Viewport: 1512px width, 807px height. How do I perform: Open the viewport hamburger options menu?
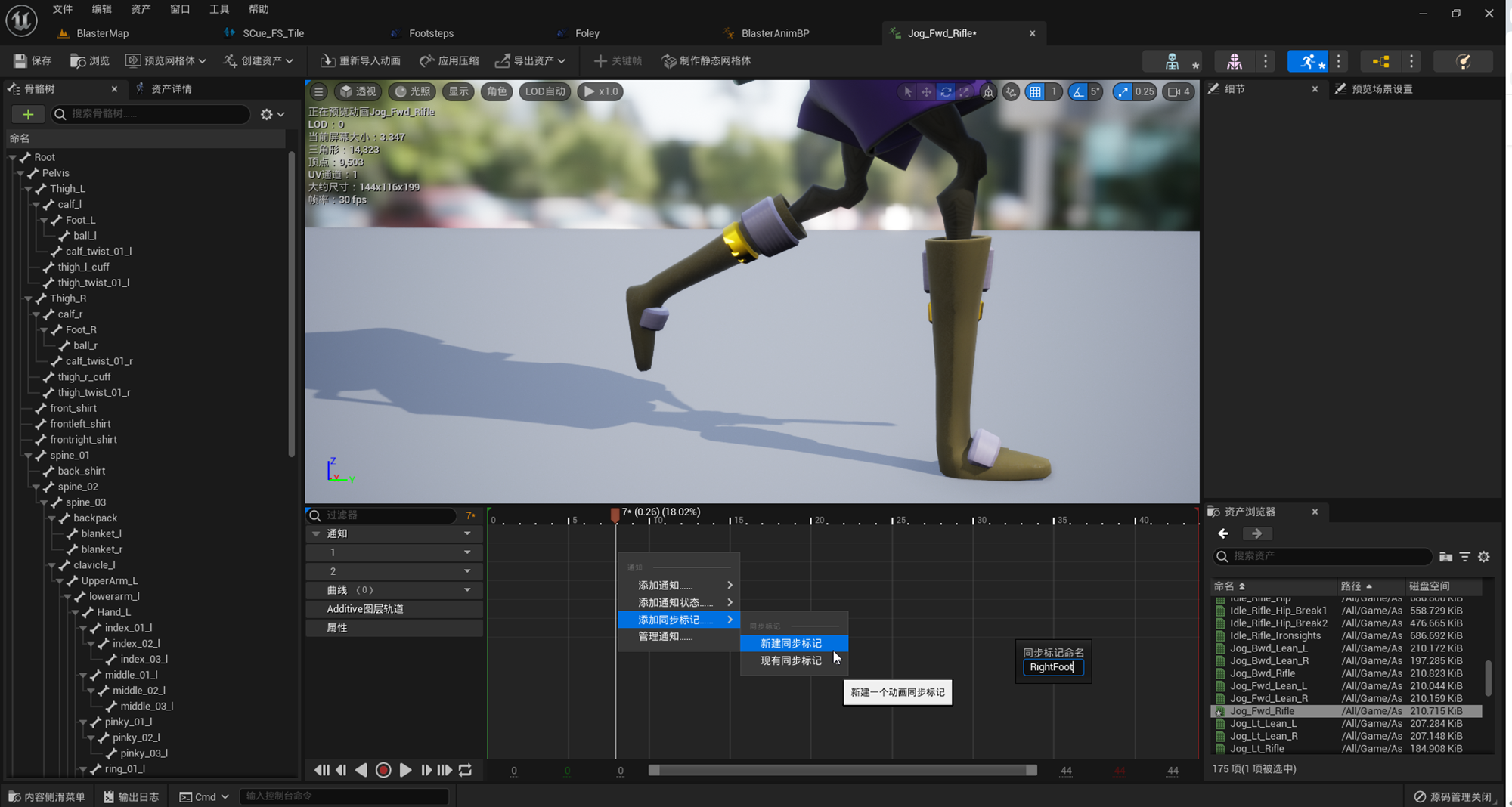pyautogui.click(x=318, y=91)
